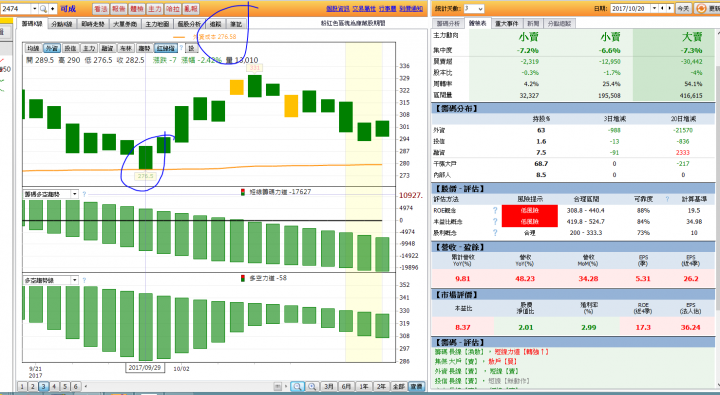Image resolution: width=720 pixels, height=395 pixels.
Task: Select the 2年 time range button
Action: (x=381, y=387)
